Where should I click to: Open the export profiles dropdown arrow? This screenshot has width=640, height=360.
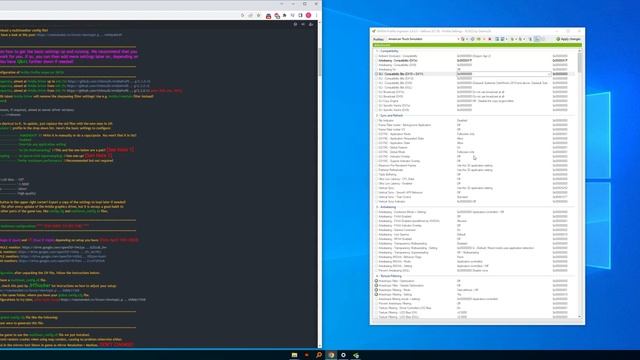coord(516,39)
